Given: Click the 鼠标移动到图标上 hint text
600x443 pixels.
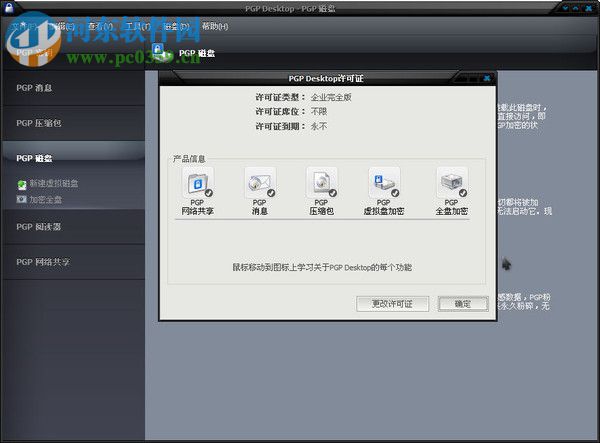Looking at the screenshot, I should pyautogui.click(x=322, y=267).
